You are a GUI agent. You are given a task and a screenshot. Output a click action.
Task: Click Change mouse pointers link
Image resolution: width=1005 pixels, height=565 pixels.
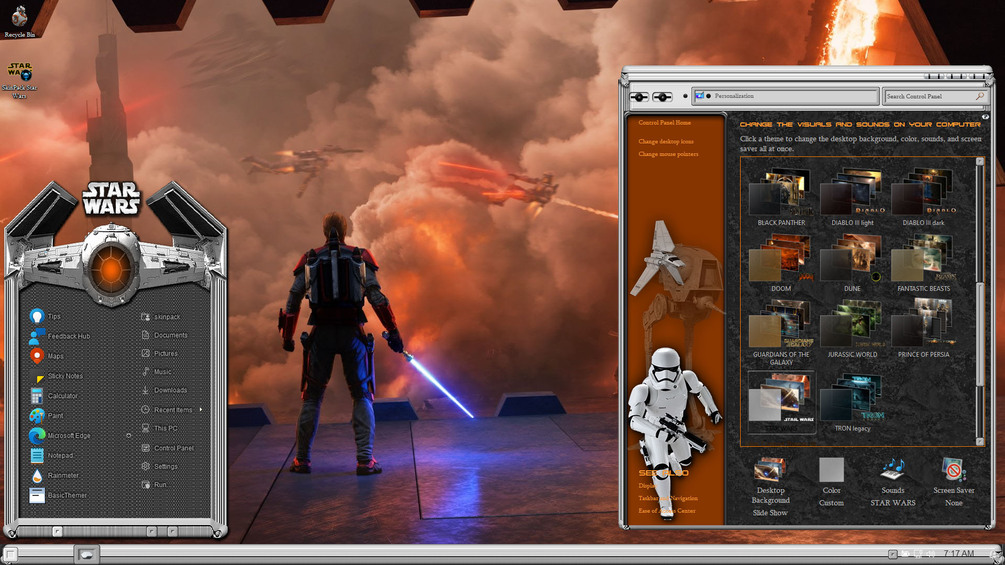(669, 154)
